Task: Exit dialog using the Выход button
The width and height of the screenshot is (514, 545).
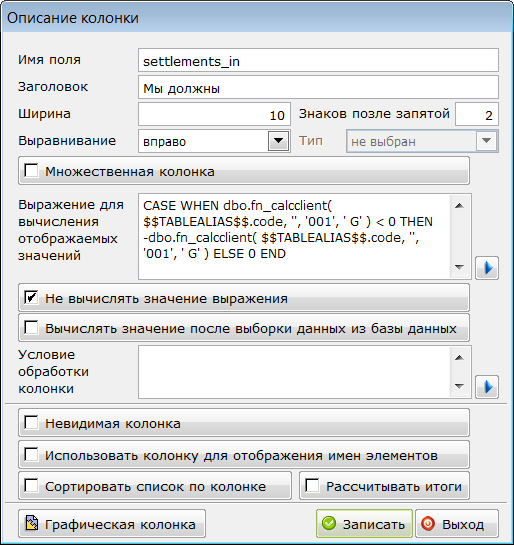Action: 457,523
